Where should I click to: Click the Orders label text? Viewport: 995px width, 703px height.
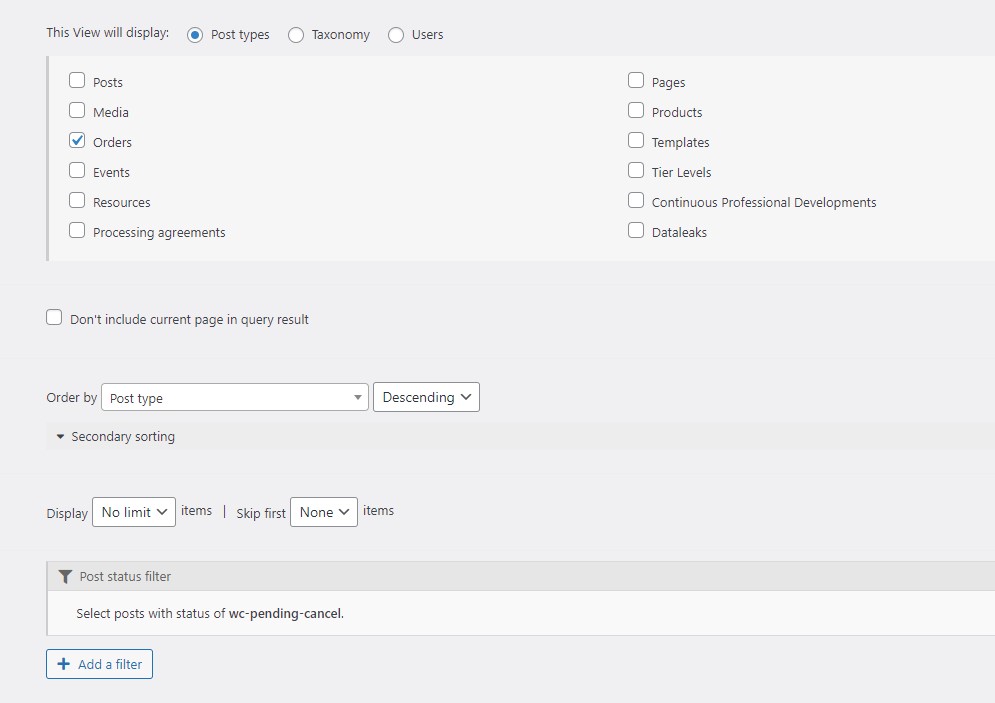pos(112,142)
